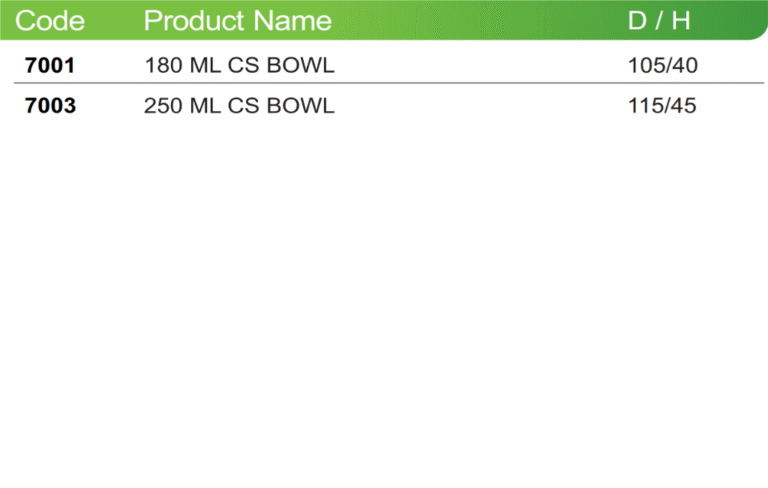The image size is (768, 488).
Task: Select the 115/45 dimension value
Action: [x=662, y=105]
